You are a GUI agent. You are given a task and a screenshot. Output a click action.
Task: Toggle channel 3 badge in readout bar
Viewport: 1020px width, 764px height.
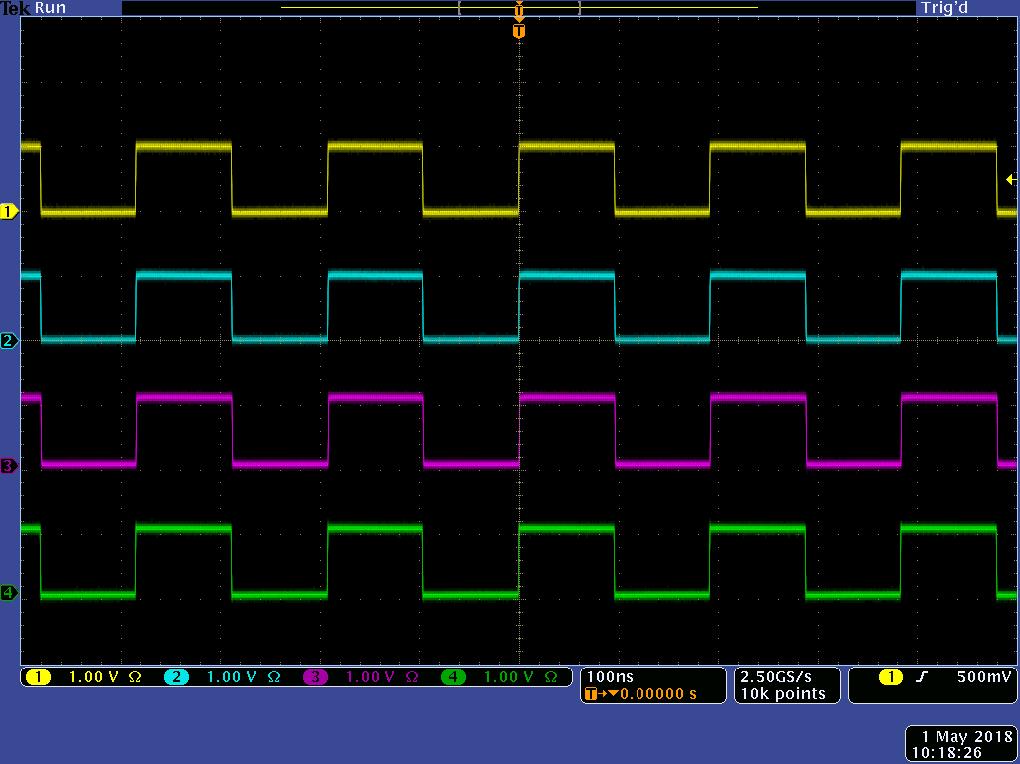[x=315, y=677]
